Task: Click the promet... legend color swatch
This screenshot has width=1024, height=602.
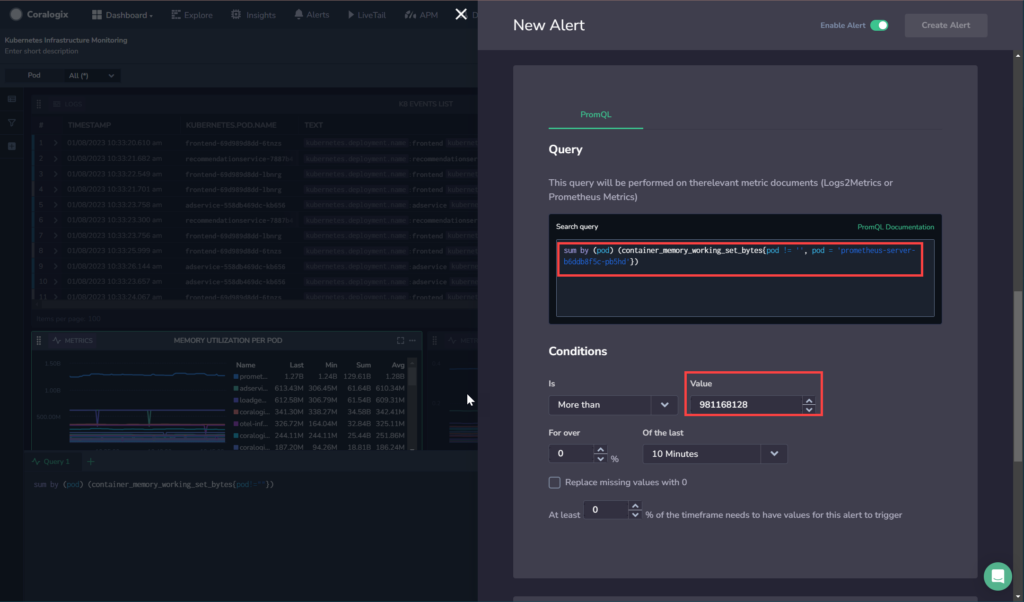Action: (236, 377)
